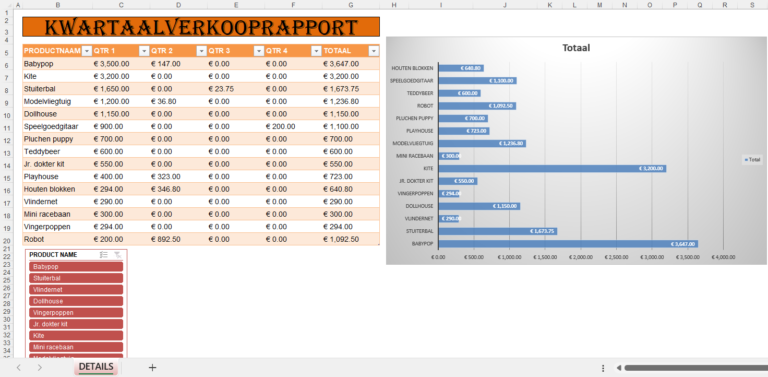The height and width of the screenshot is (377, 768).
Task: Click the Playhouse QTR 2 cell € 323.00
Action: pyautogui.click(x=178, y=177)
